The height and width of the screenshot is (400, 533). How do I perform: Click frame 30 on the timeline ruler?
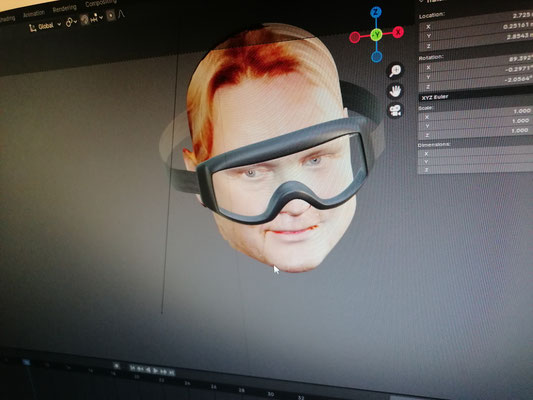(271, 394)
